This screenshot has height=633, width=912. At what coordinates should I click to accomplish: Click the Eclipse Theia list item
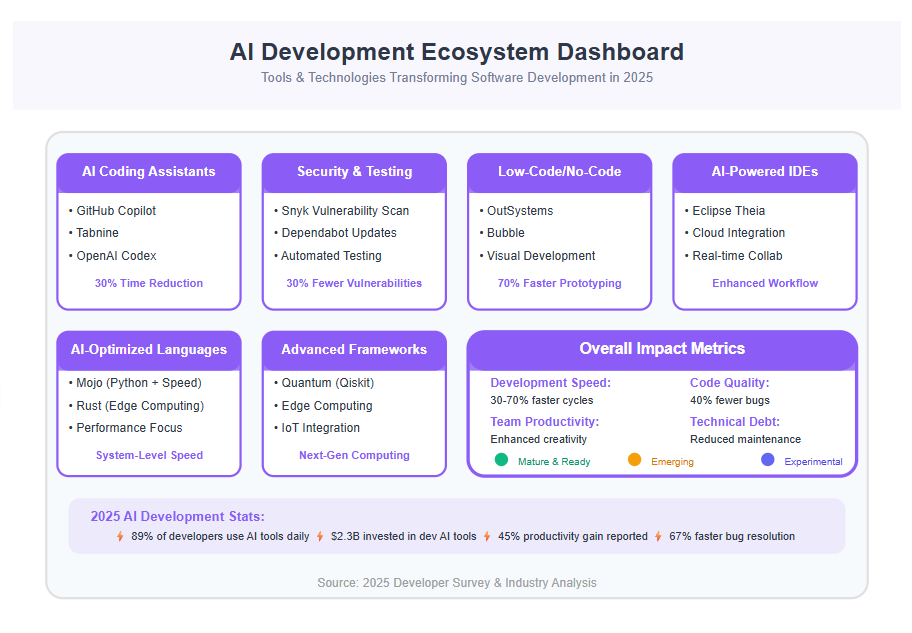pyautogui.click(x=725, y=211)
